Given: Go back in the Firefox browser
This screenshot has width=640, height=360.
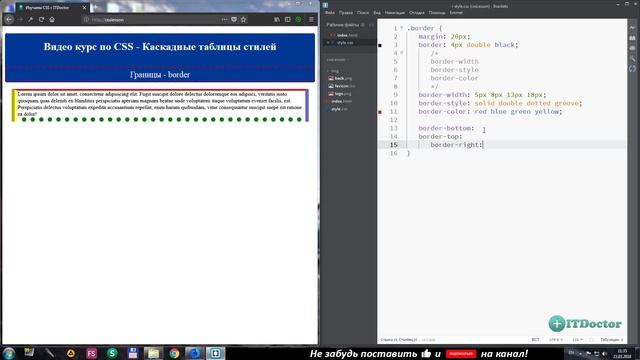Looking at the screenshot, I should [x=9, y=19].
